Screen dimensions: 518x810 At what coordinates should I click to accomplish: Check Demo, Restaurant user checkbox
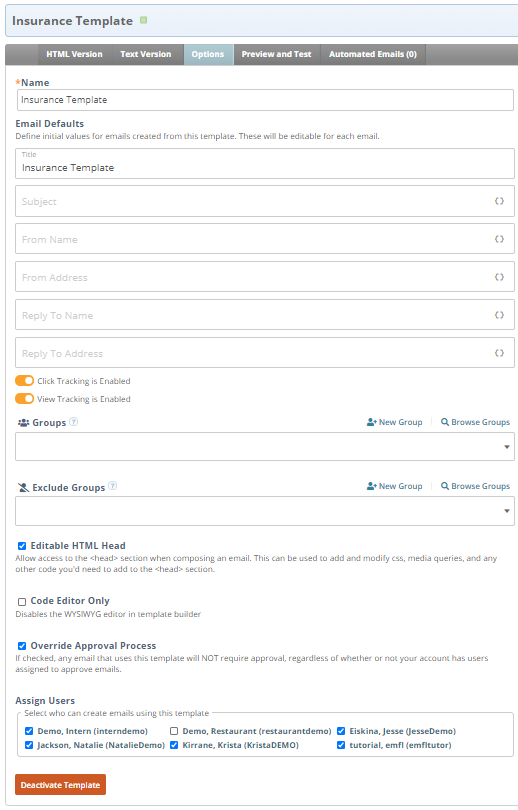click(x=174, y=731)
